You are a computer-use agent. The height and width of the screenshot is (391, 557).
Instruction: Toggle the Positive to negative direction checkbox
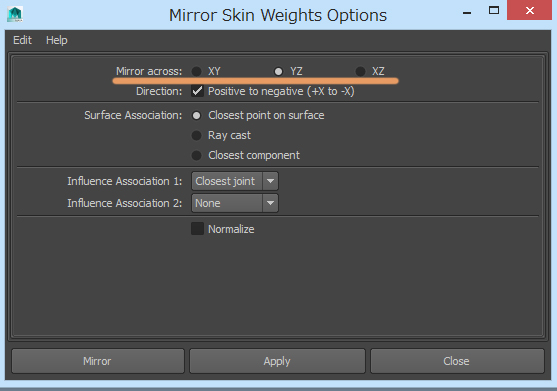click(x=197, y=91)
